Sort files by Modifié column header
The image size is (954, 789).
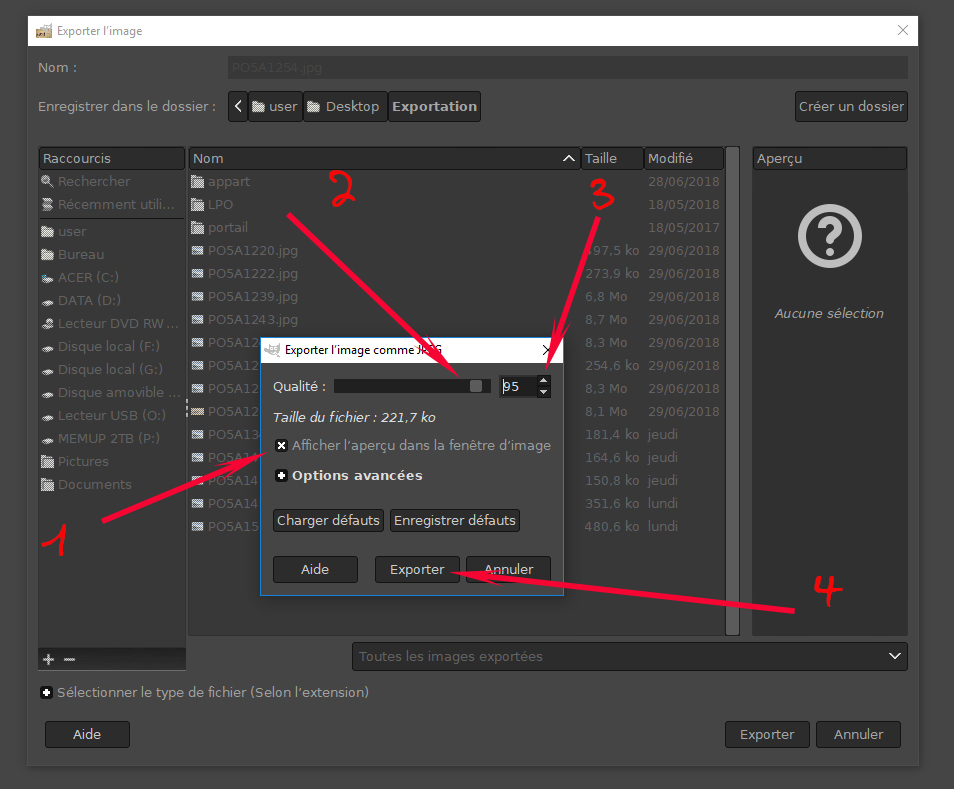pyautogui.click(x=683, y=159)
